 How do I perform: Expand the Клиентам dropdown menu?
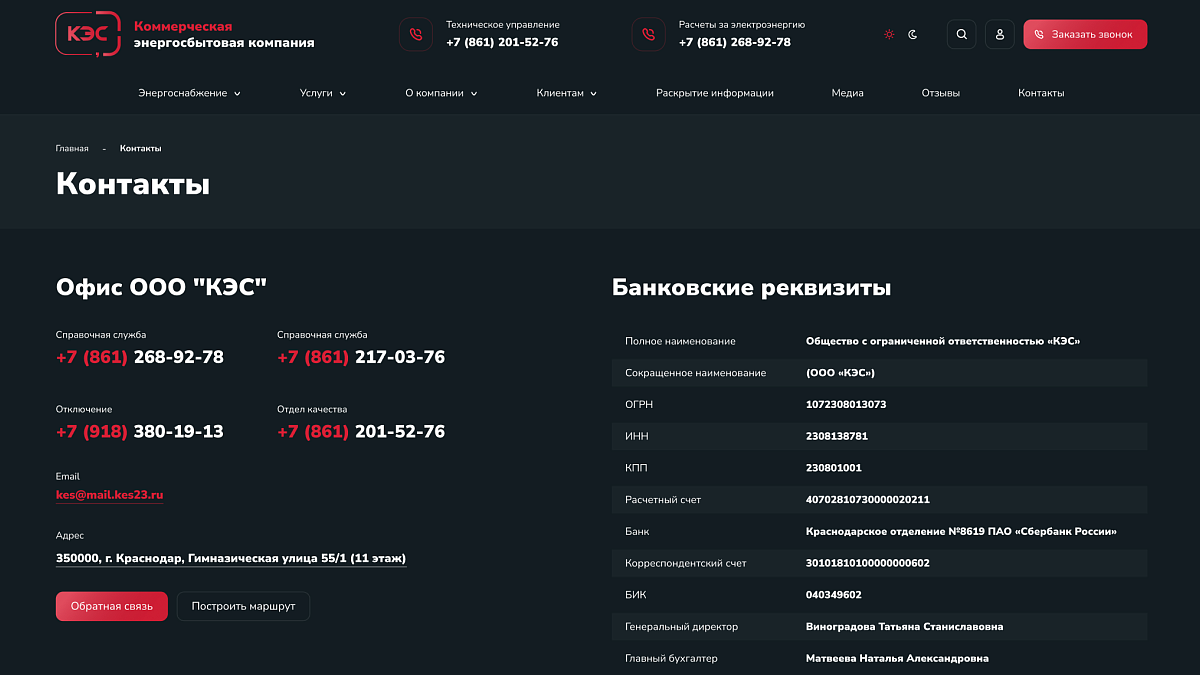pyautogui.click(x=566, y=93)
